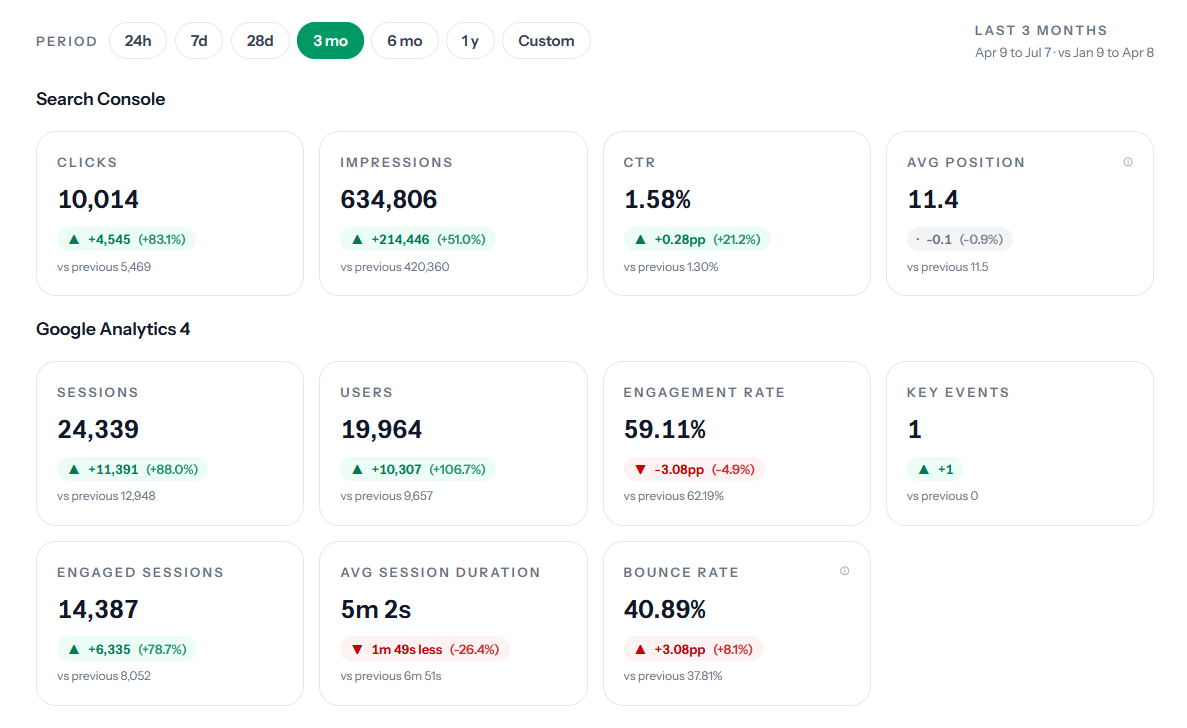1187x728 pixels.
Task: Click the +11,391 (+88.0%) sessions badge
Action: [x=132, y=469]
